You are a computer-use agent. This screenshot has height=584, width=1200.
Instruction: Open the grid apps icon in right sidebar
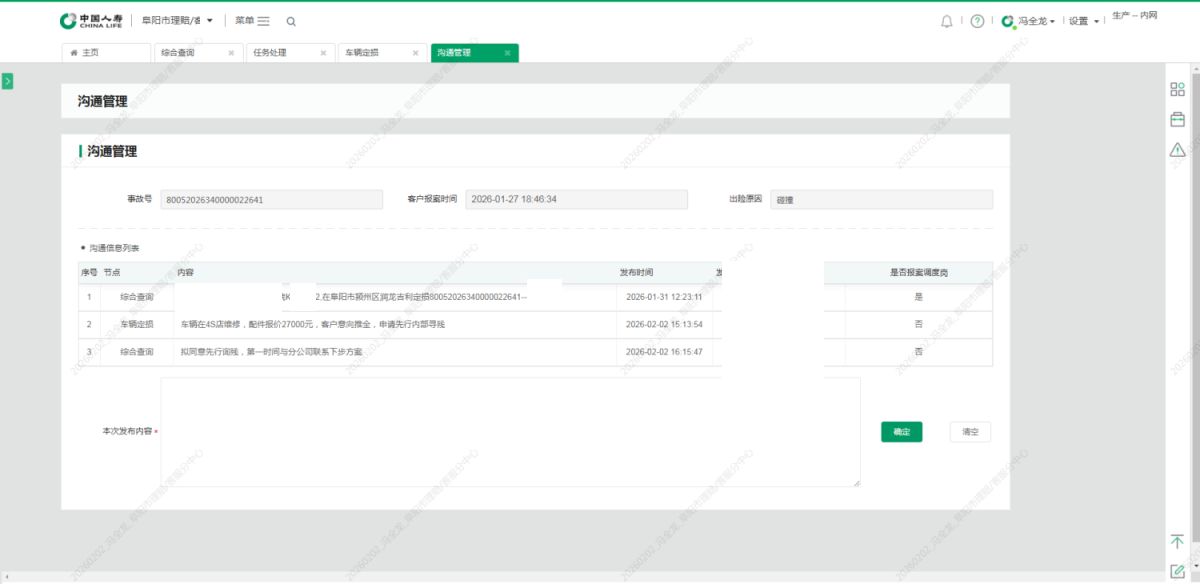(x=1177, y=89)
